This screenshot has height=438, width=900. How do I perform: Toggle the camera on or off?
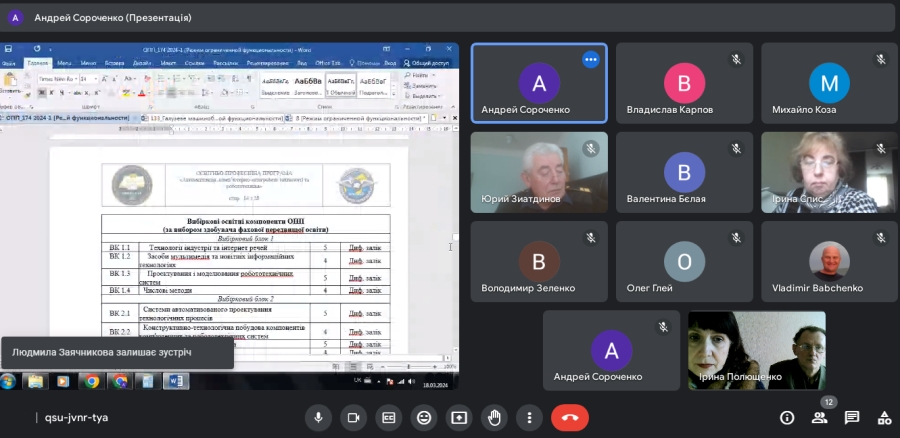pyautogui.click(x=353, y=417)
